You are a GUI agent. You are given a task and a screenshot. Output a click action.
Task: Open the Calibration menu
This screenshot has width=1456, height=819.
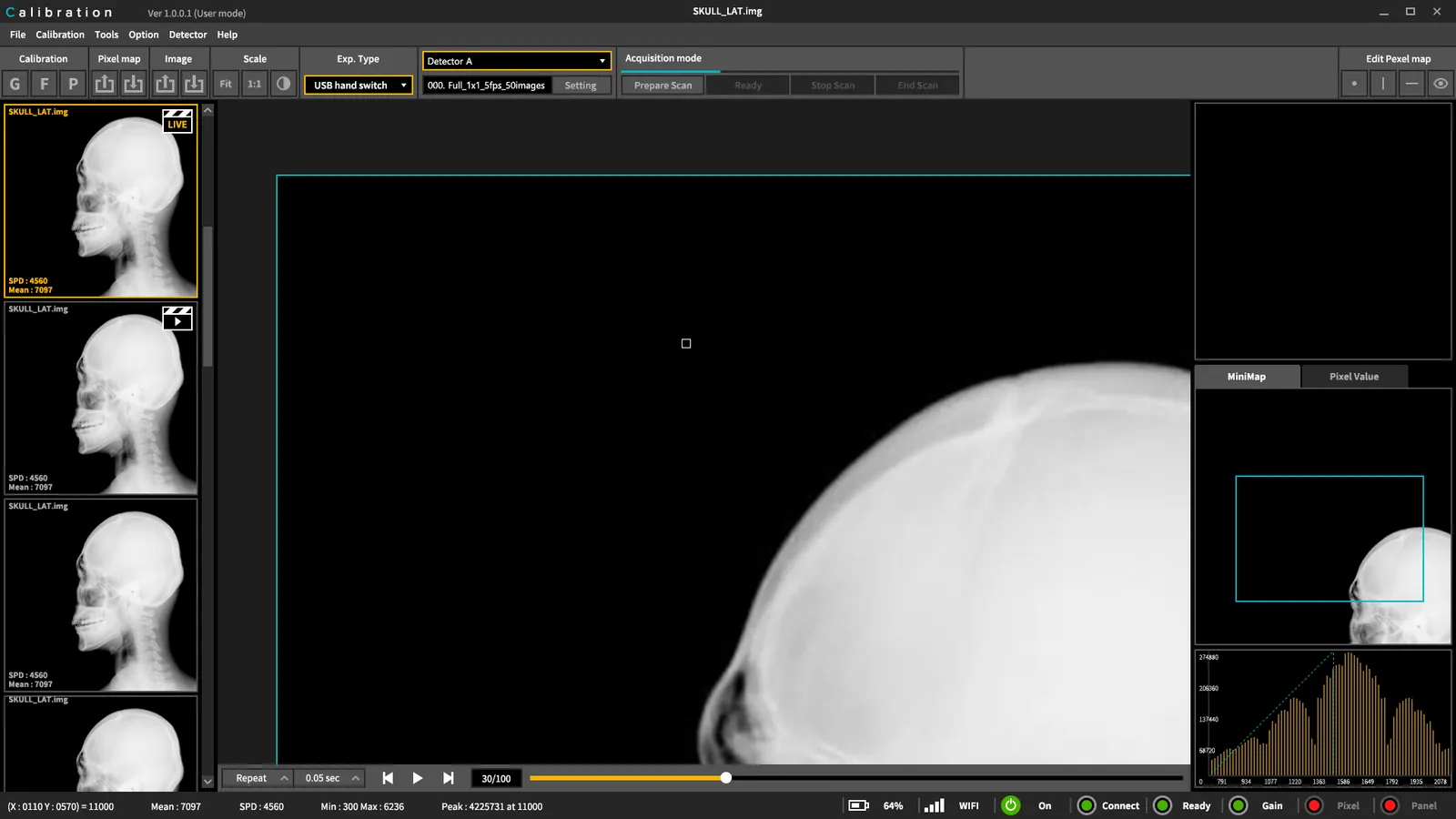60,35
